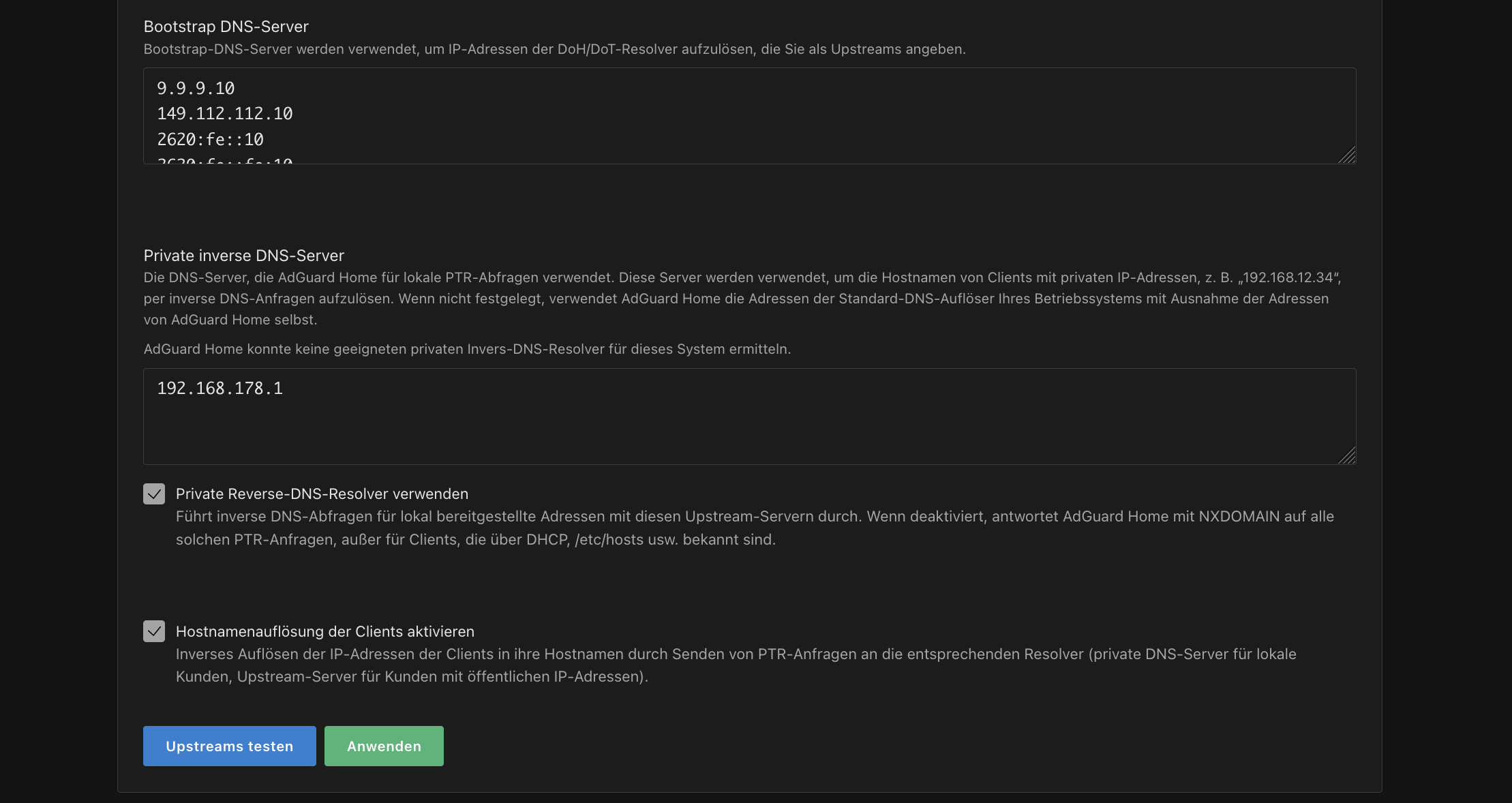Click the Private Reverse-DNS-Resolver verwenden label text

322,494
